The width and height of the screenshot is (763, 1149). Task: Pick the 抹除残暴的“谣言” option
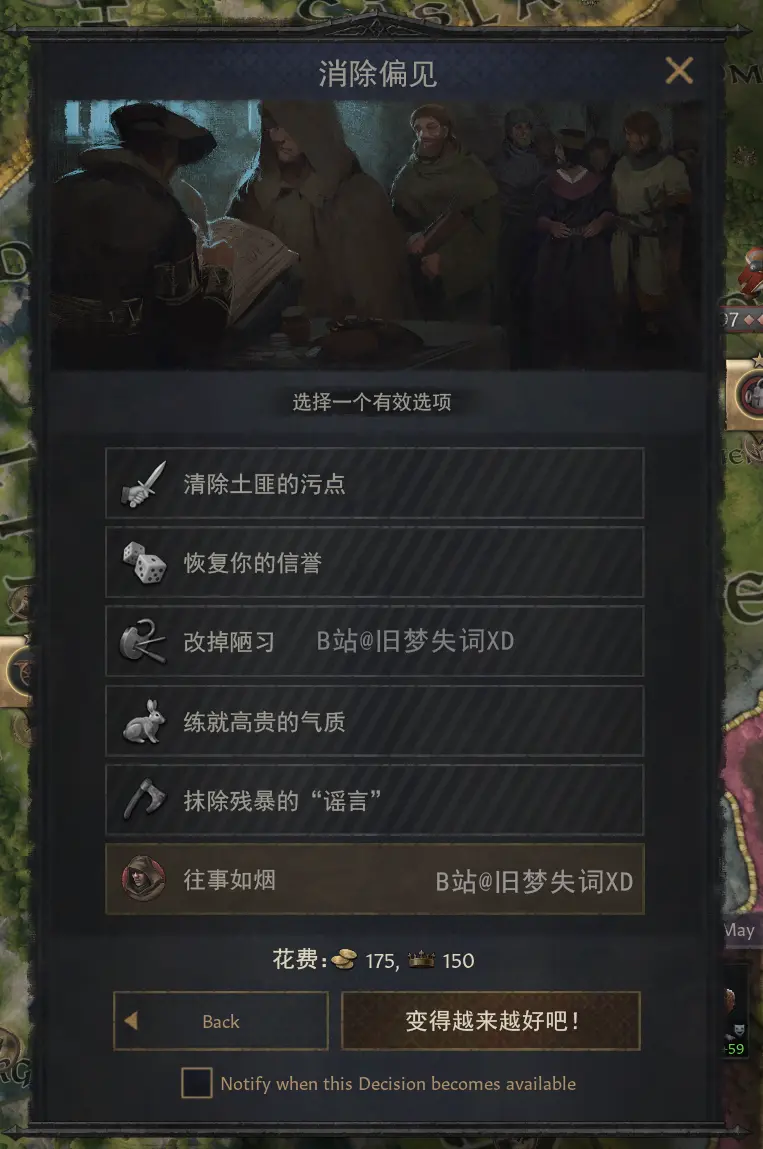pyautogui.click(x=375, y=800)
